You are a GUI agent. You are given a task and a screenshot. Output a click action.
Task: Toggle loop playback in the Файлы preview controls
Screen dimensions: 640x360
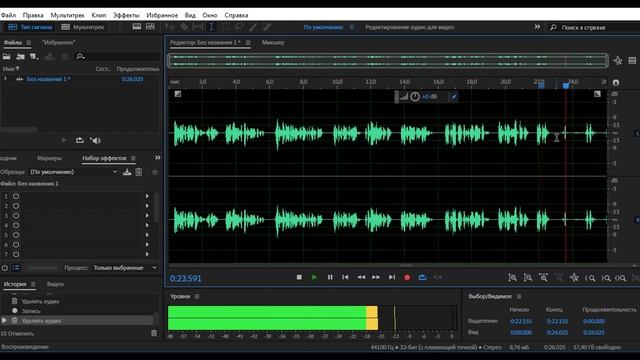(80, 140)
